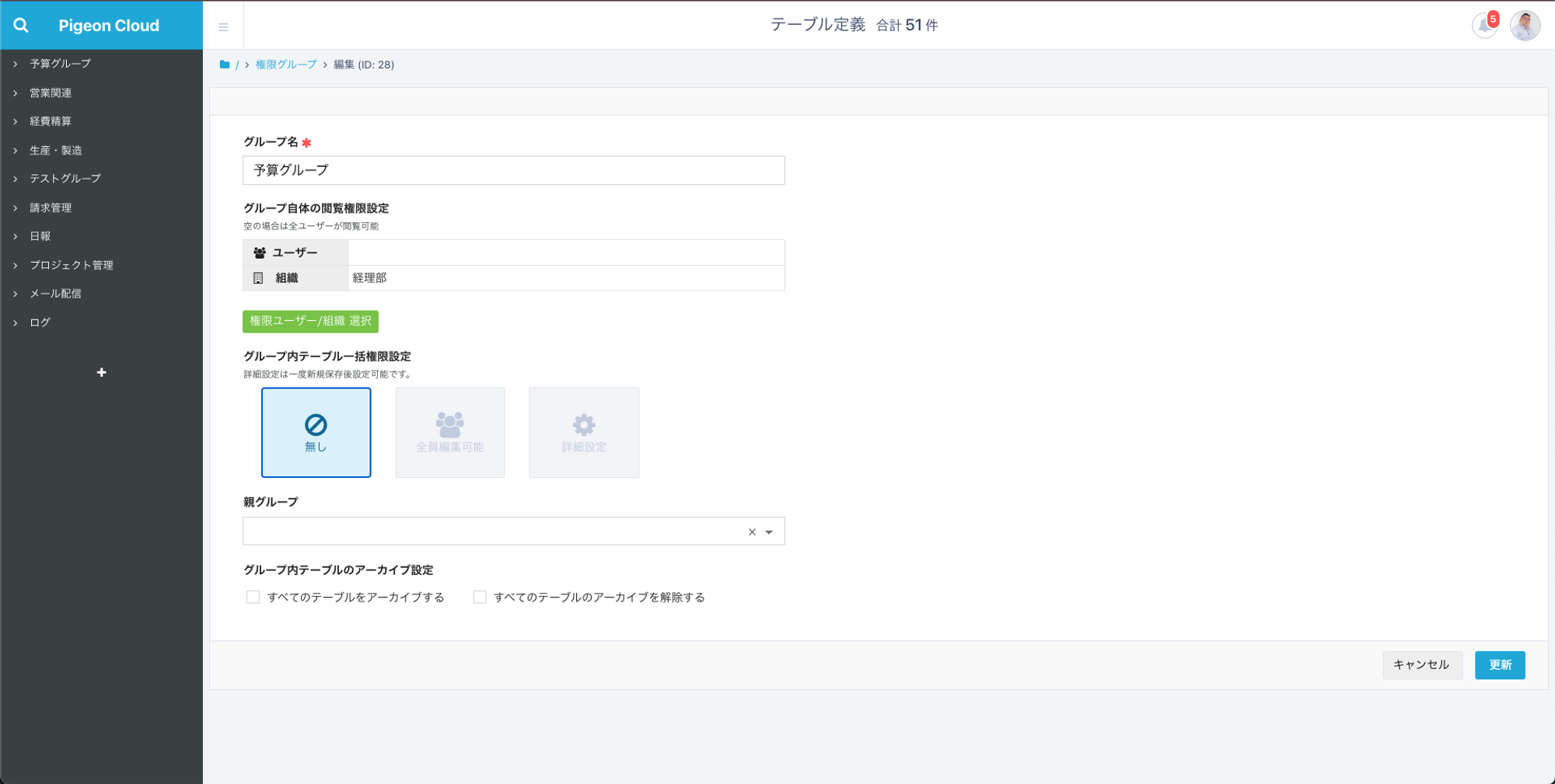Clear the 親グループ selection with X
The width and height of the screenshot is (1555, 784).
pos(752,532)
